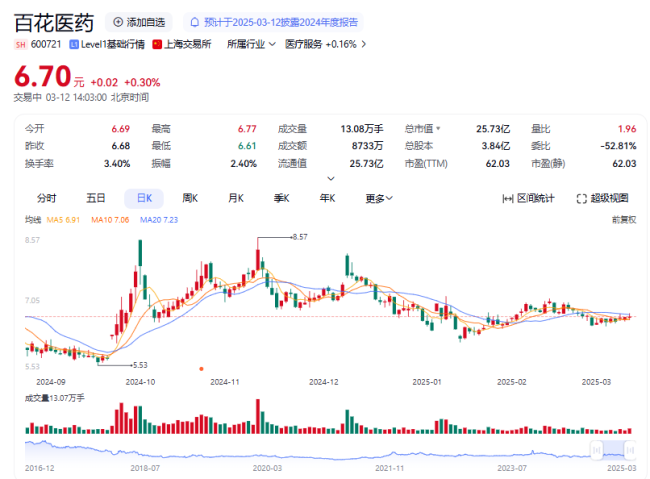Click the left handle of range slider
Image resolution: width=650 pixels, height=479 pixels.
point(597,450)
